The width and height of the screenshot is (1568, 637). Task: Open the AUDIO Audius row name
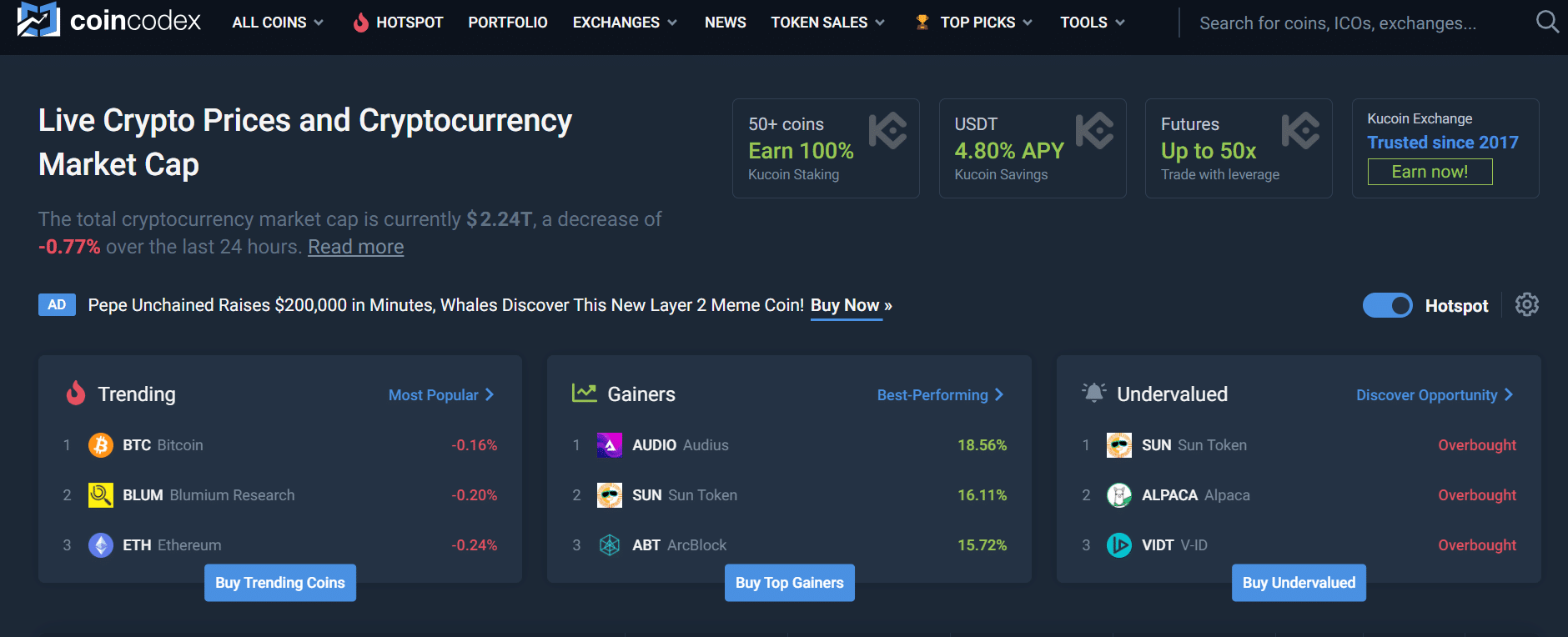point(681,445)
